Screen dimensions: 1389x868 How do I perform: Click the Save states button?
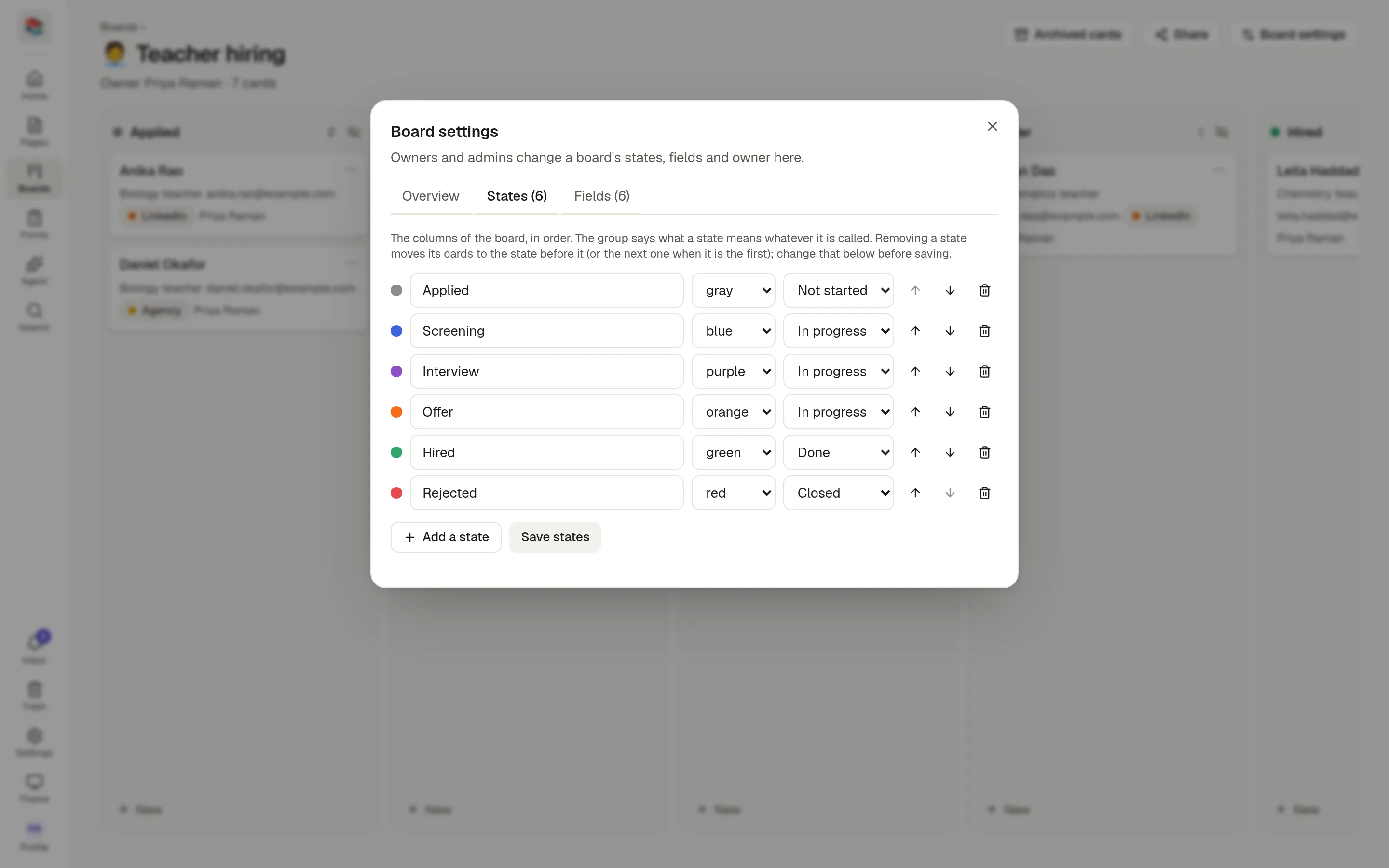(x=555, y=537)
